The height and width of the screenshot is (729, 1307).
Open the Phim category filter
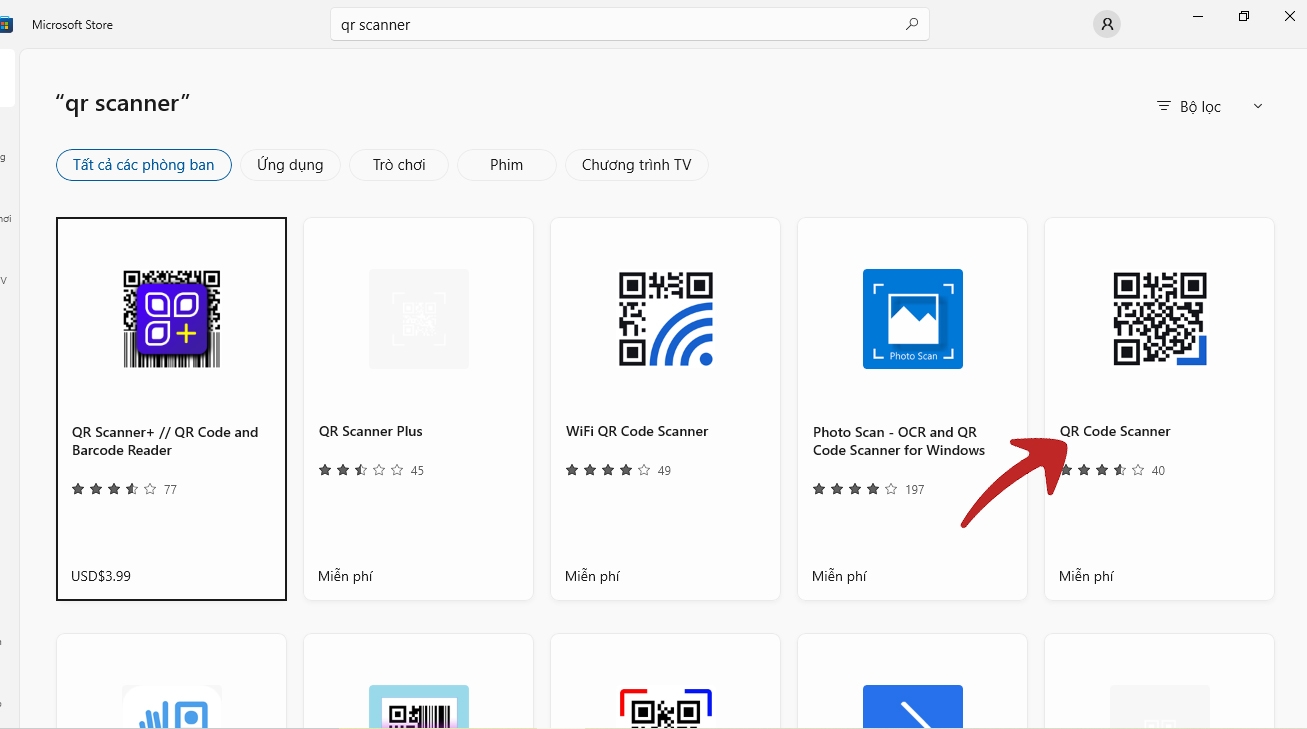[x=506, y=164]
